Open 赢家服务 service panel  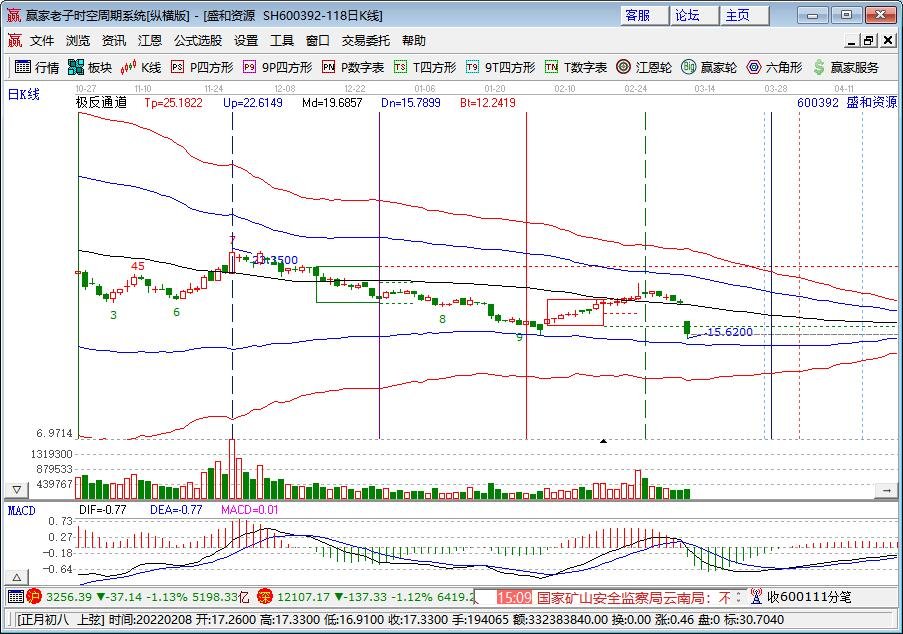[x=845, y=67]
